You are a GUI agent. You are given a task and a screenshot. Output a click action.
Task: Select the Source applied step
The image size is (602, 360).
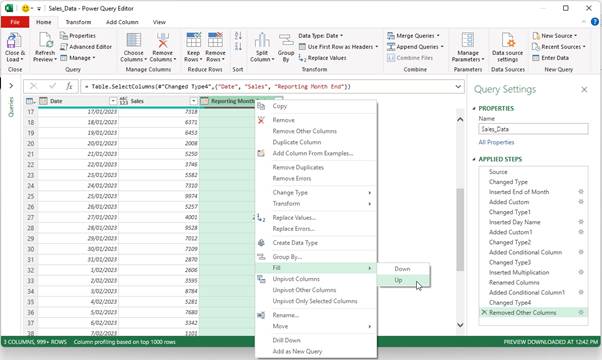[x=533, y=172]
